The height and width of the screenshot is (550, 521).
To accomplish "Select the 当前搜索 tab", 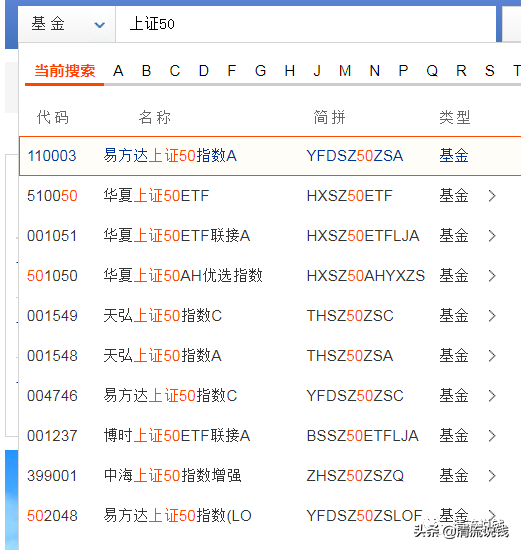I will 65,71.
